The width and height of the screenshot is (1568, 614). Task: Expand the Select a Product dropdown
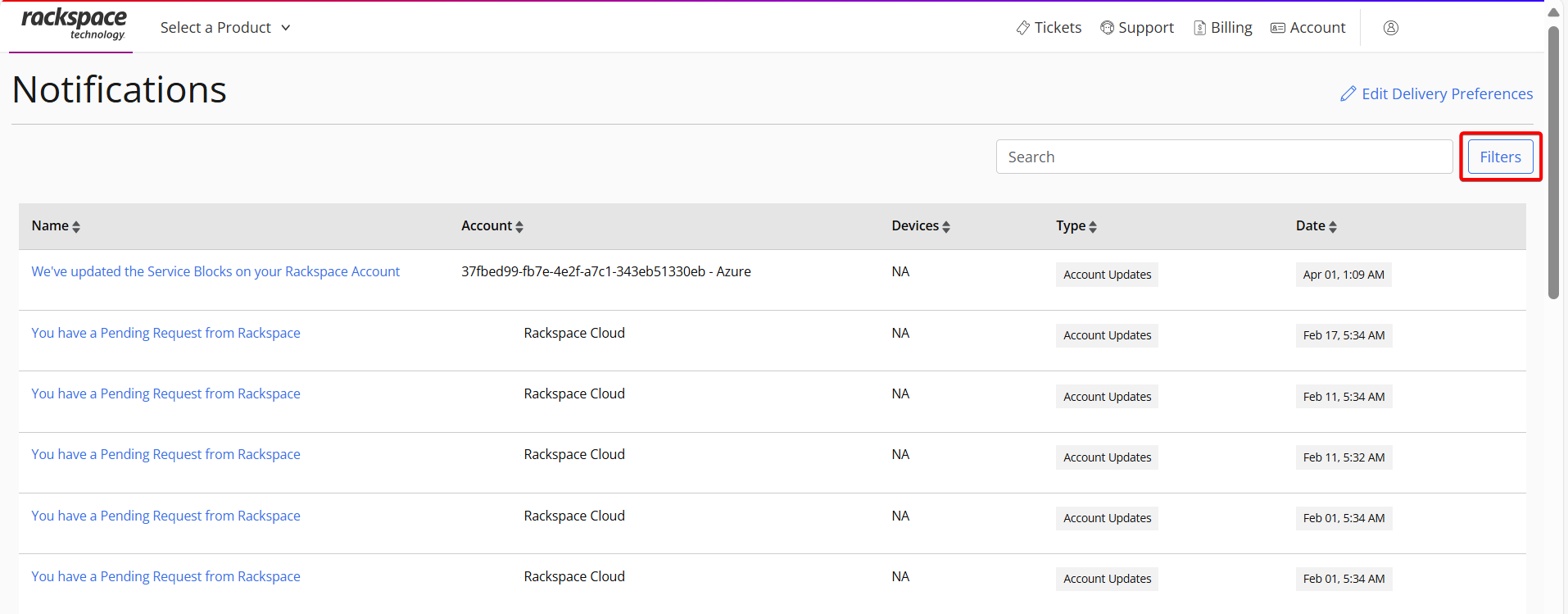point(225,28)
